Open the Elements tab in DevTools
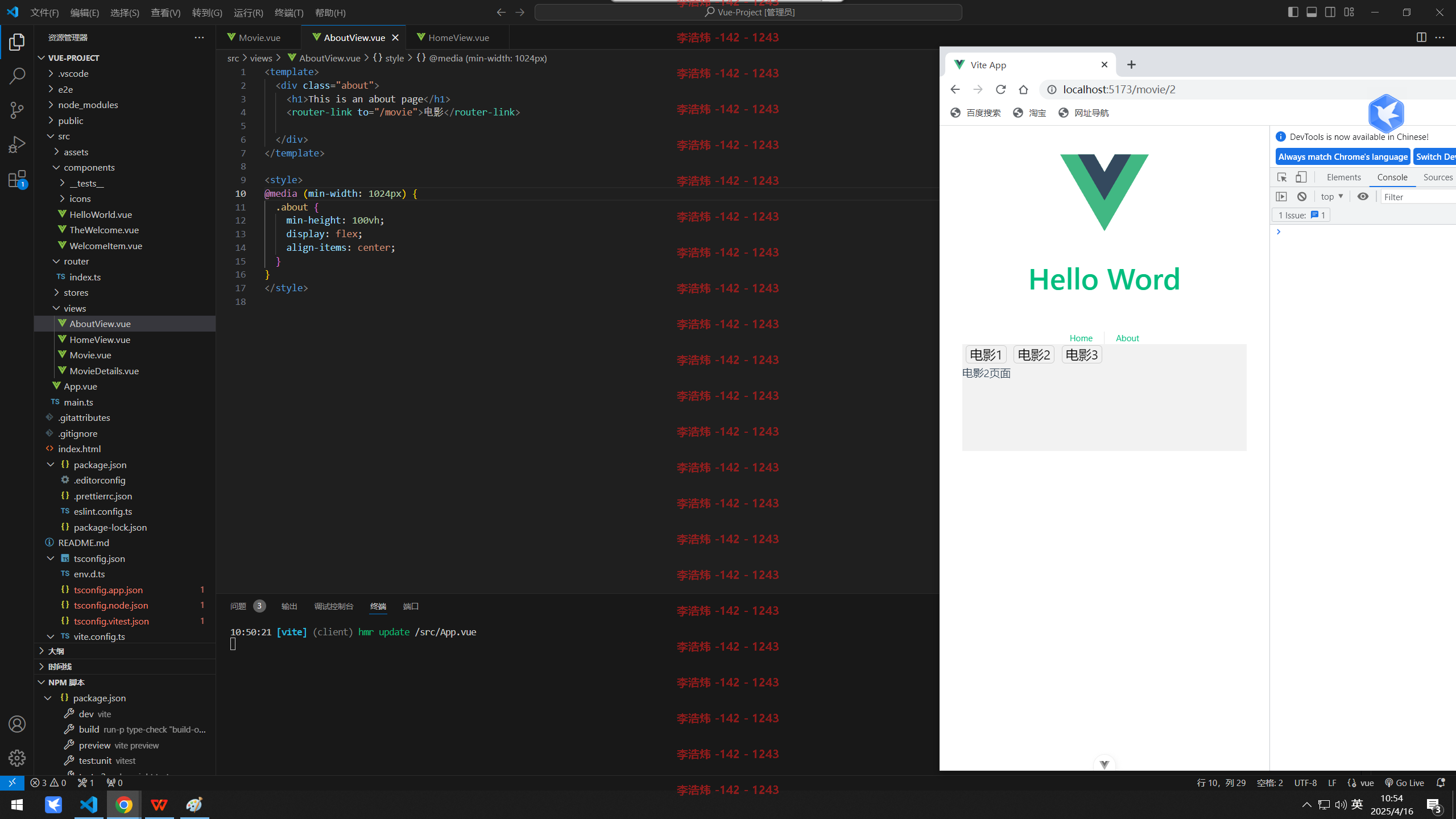 pyautogui.click(x=1343, y=177)
